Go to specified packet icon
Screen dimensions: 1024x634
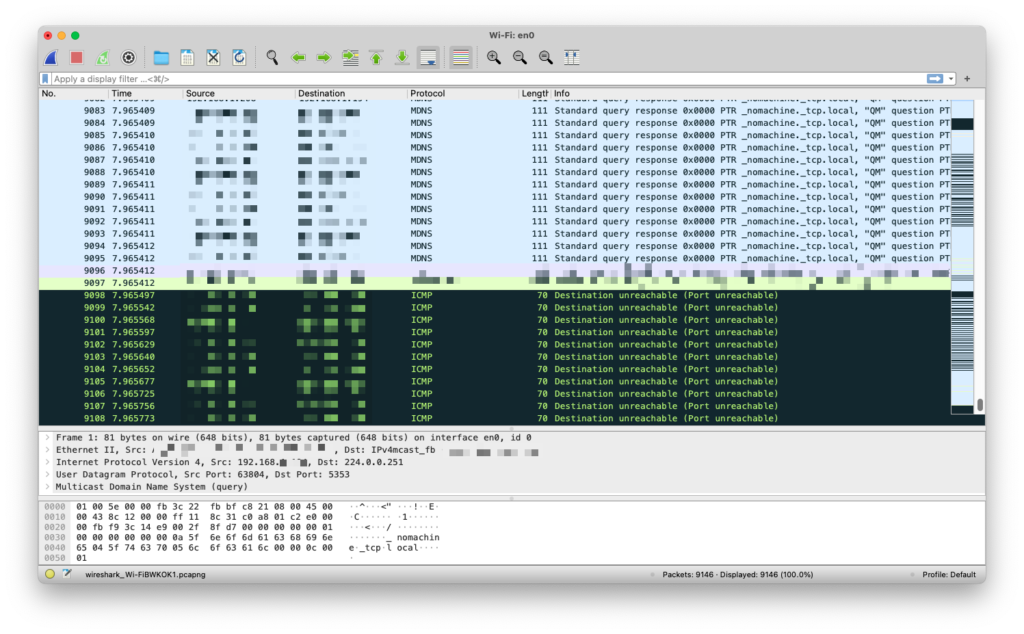pos(351,57)
